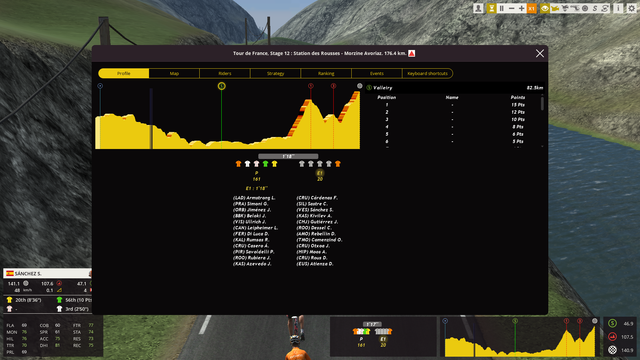Select rider Ullrich J. in peloton list

point(249,222)
